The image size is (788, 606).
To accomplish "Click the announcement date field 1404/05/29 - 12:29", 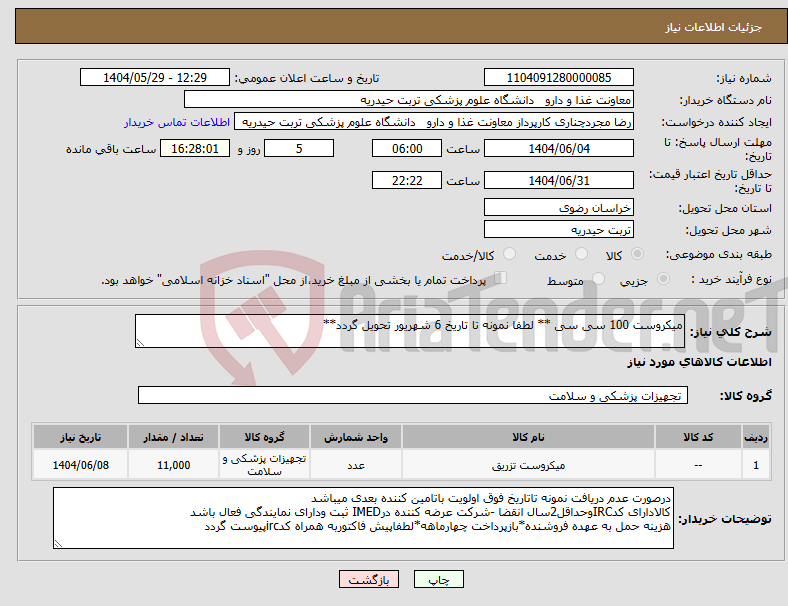I will (x=155, y=77).
